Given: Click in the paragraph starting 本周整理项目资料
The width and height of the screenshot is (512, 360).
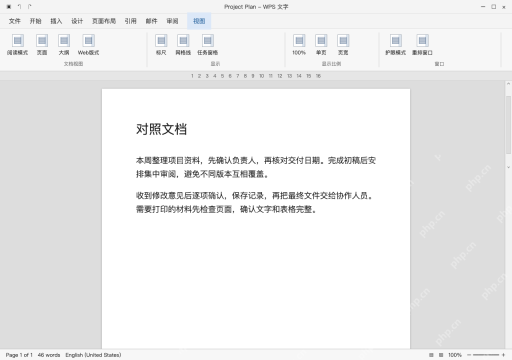Looking at the screenshot, I should (x=256, y=167).
